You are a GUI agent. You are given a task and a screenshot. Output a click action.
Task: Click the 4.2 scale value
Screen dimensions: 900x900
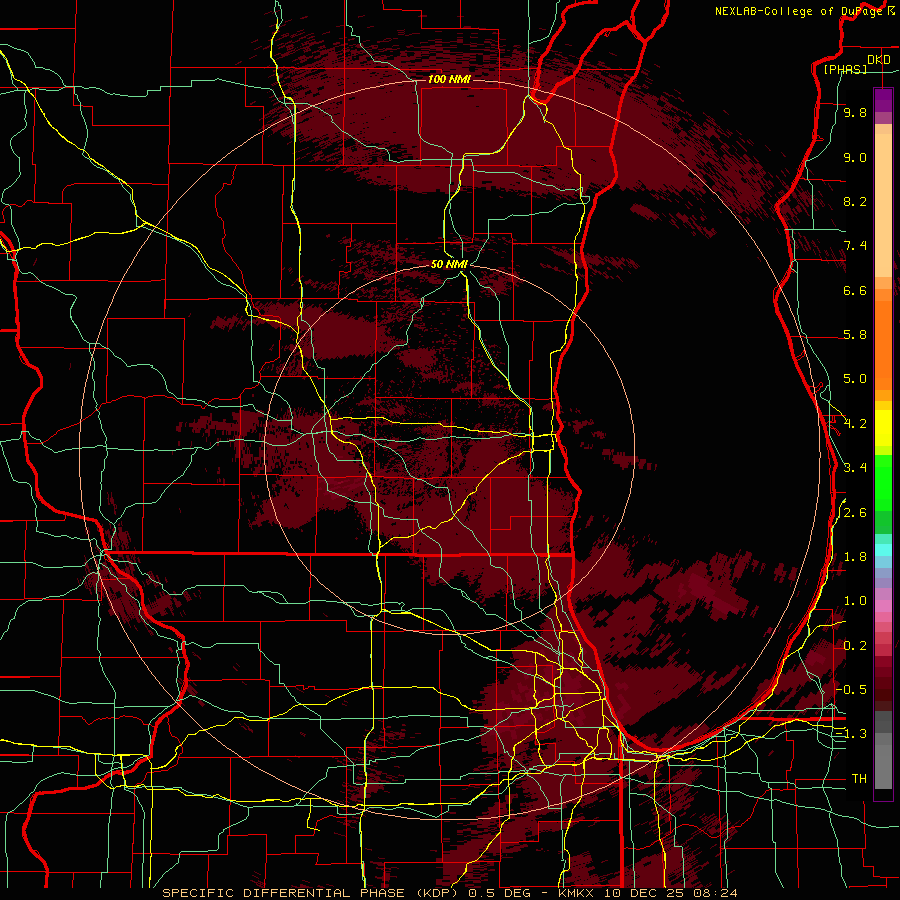tap(855, 424)
